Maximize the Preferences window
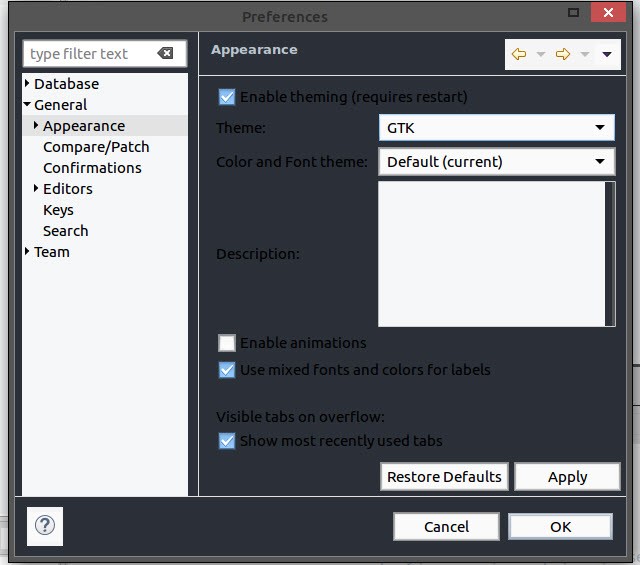640x565 pixels. point(573,13)
